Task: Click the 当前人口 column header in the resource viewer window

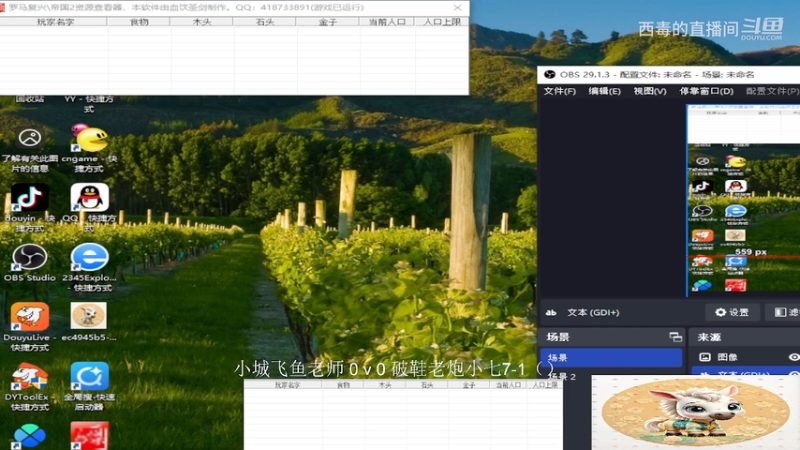Action: coord(387,22)
